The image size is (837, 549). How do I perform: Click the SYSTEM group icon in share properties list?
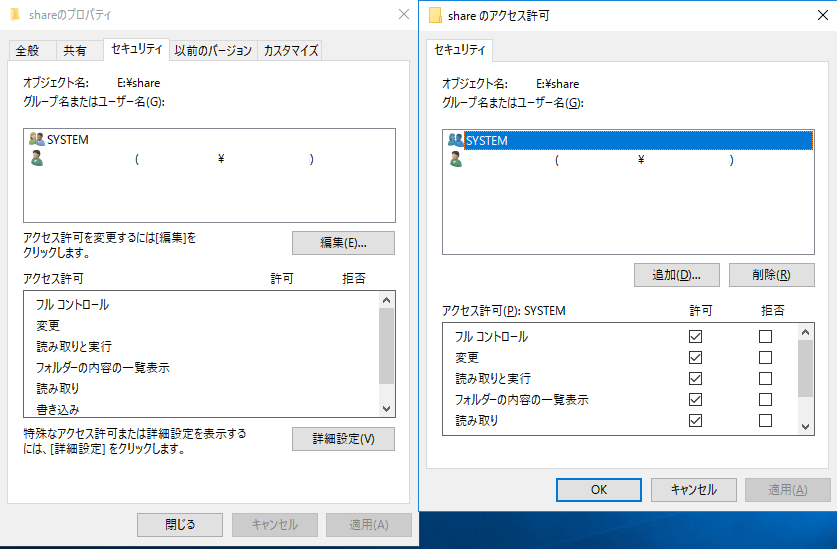[x=37, y=139]
